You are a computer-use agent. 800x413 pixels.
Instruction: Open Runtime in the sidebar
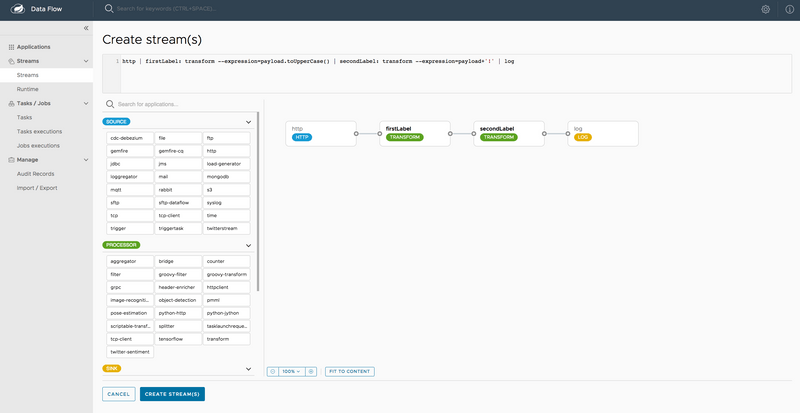click(x=28, y=89)
